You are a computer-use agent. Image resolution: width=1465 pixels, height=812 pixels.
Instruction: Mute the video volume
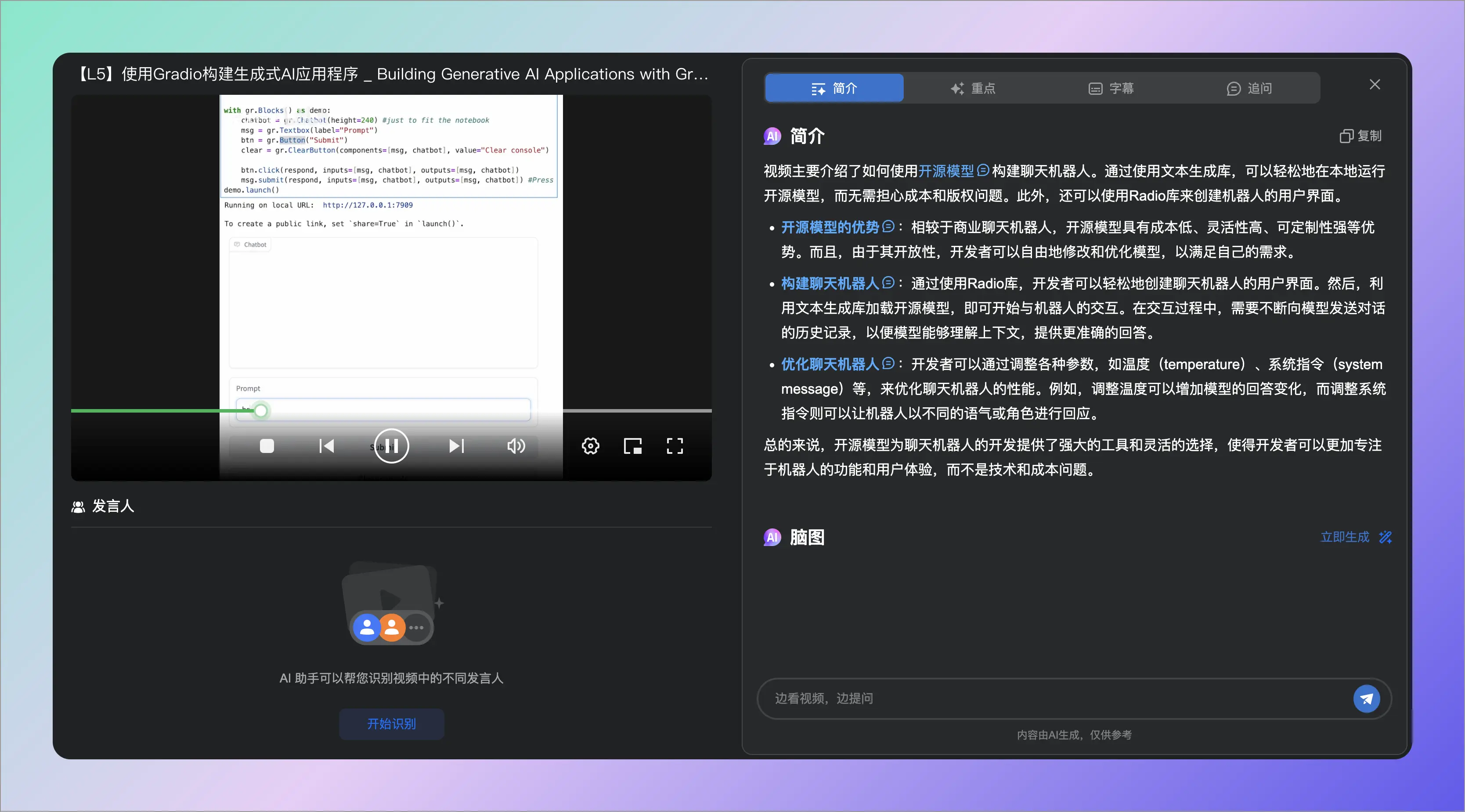[516, 446]
